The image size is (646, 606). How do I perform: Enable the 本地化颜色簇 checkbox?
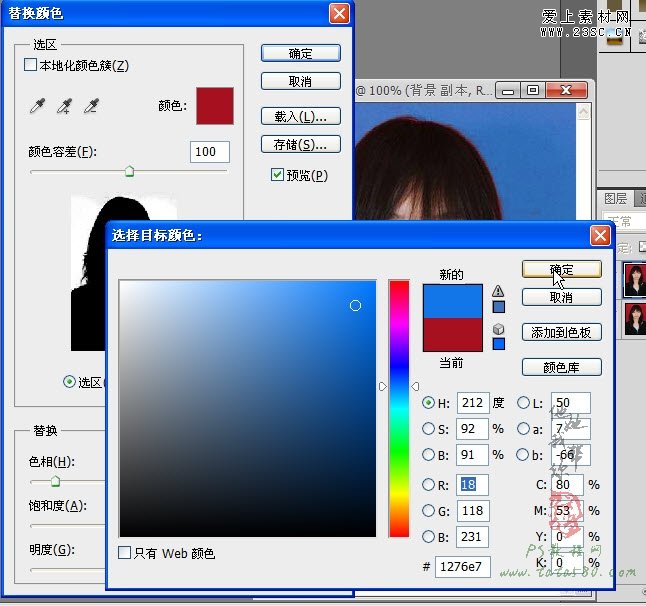tap(30, 65)
